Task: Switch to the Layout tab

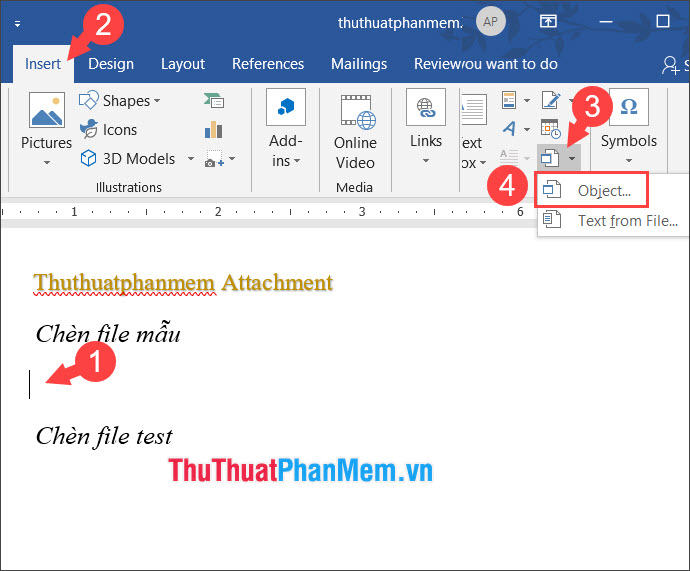Action: [x=183, y=64]
